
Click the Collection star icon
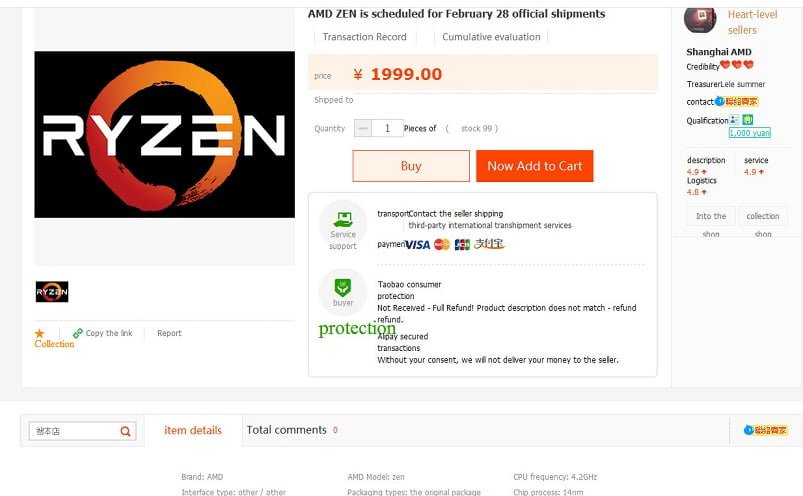pos(40,333)
